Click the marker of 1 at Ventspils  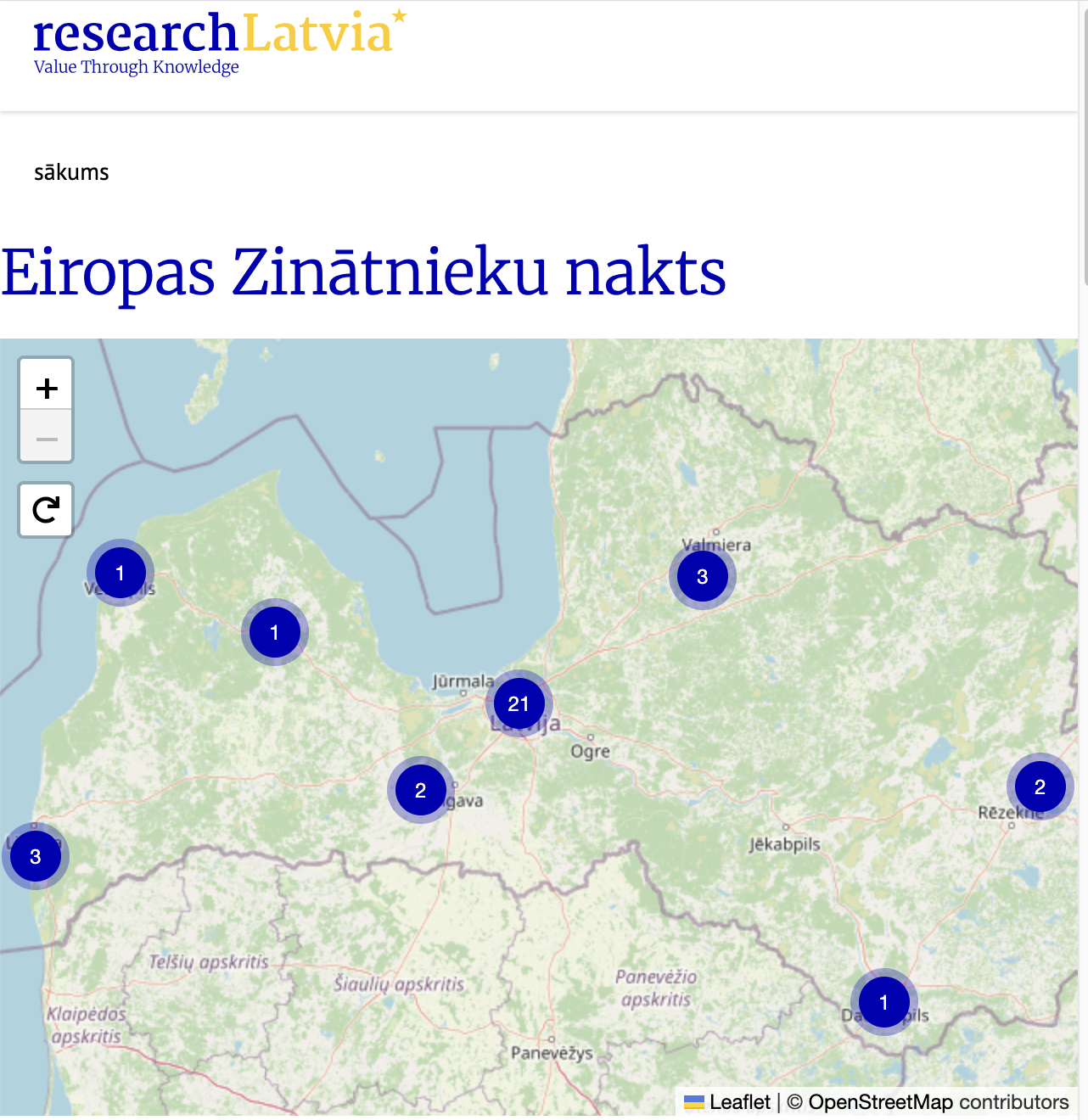[x=120, y=573]
